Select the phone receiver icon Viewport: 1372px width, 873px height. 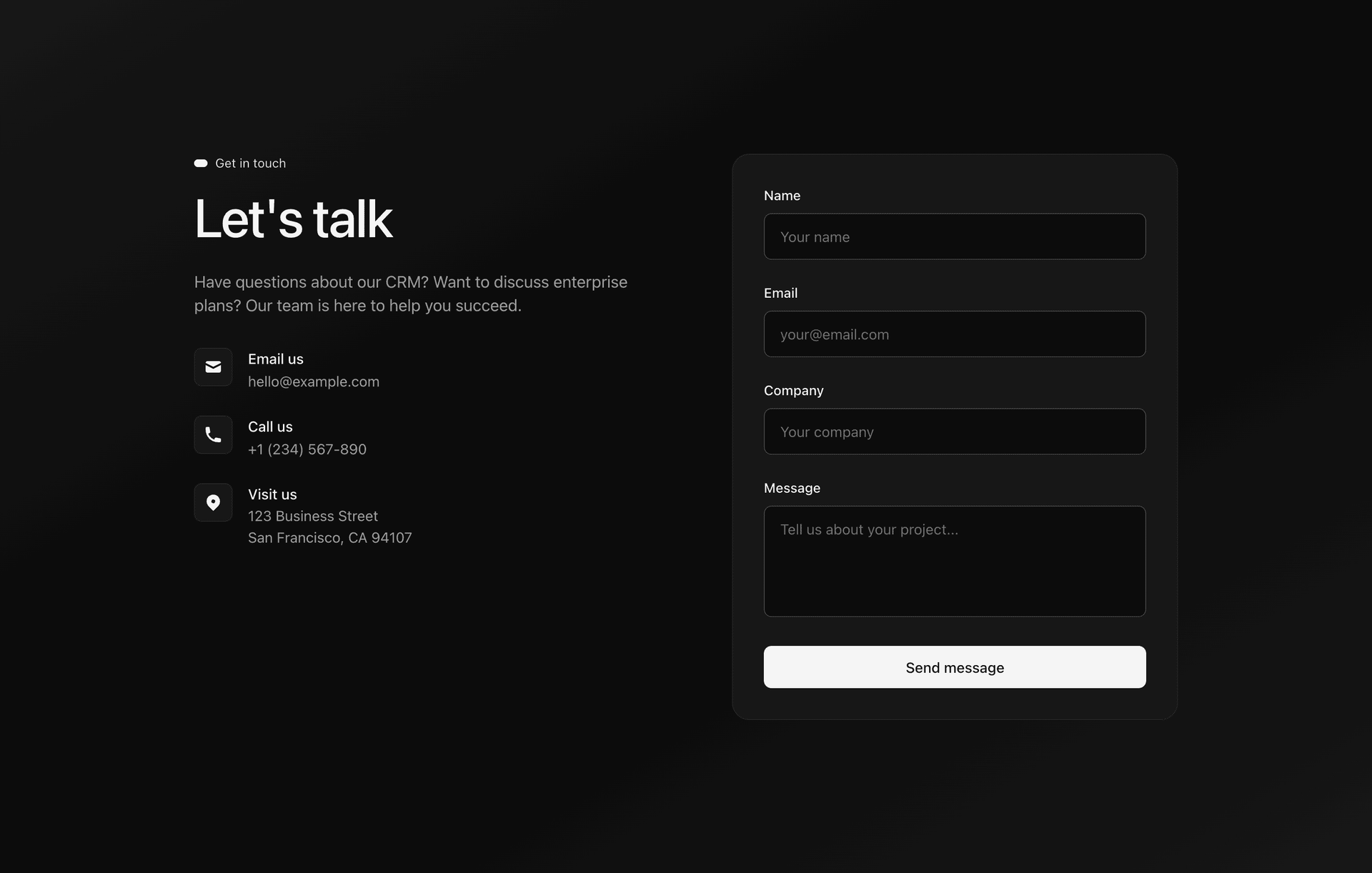pyautogui.click(x=213, y=434)
